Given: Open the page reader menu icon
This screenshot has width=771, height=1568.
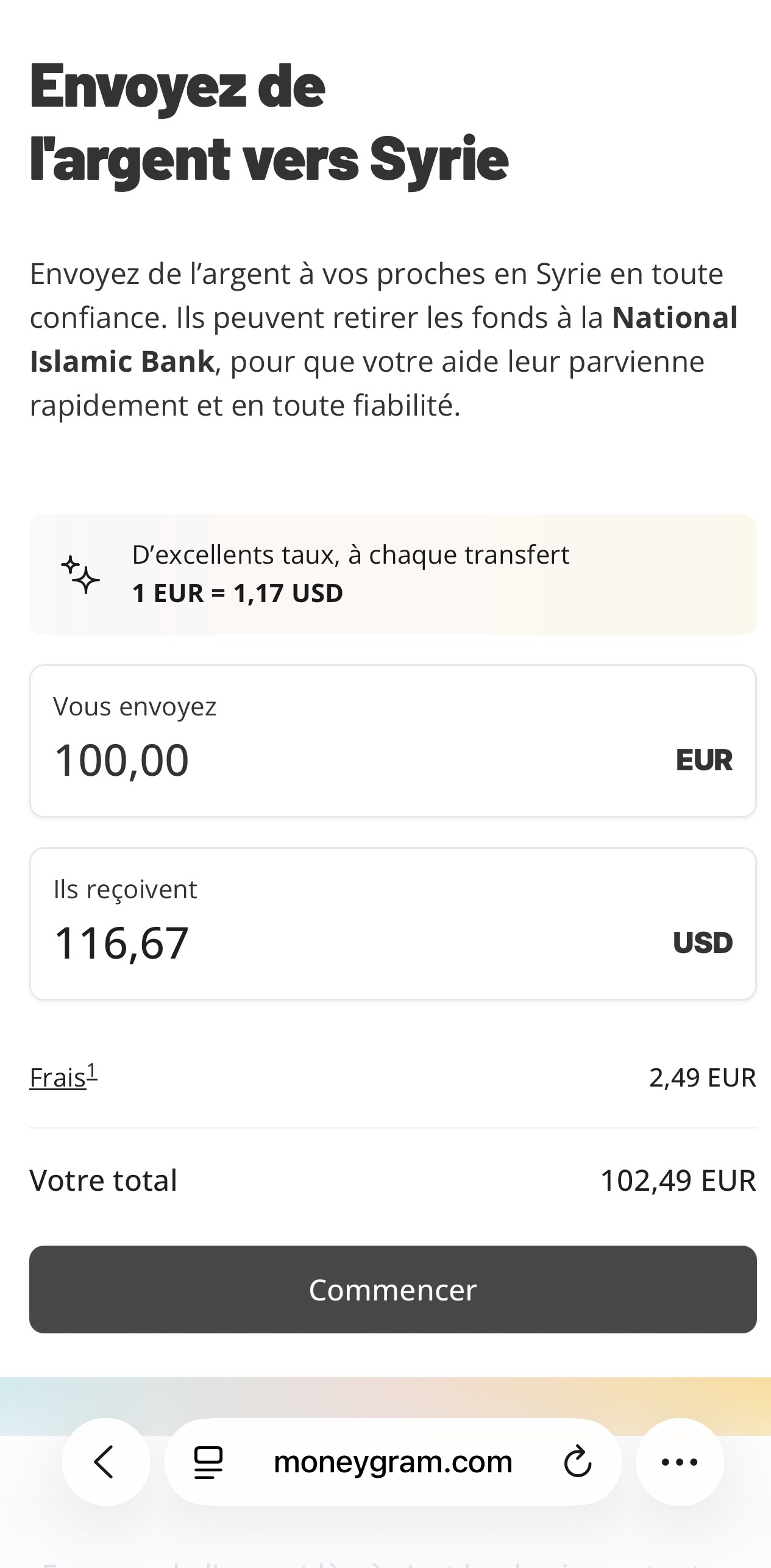Looking at the screenshot, I should pos(208,1462).
